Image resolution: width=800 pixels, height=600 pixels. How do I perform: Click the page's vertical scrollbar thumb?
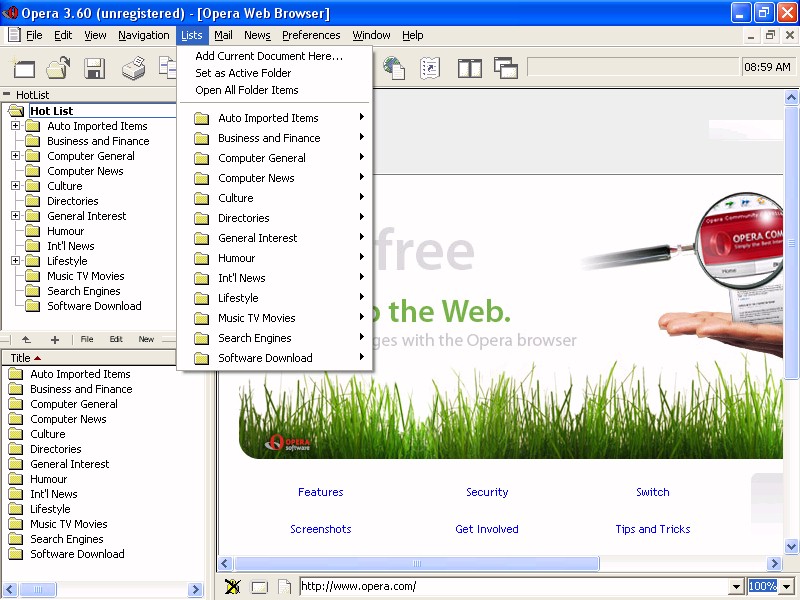(791, 243)
